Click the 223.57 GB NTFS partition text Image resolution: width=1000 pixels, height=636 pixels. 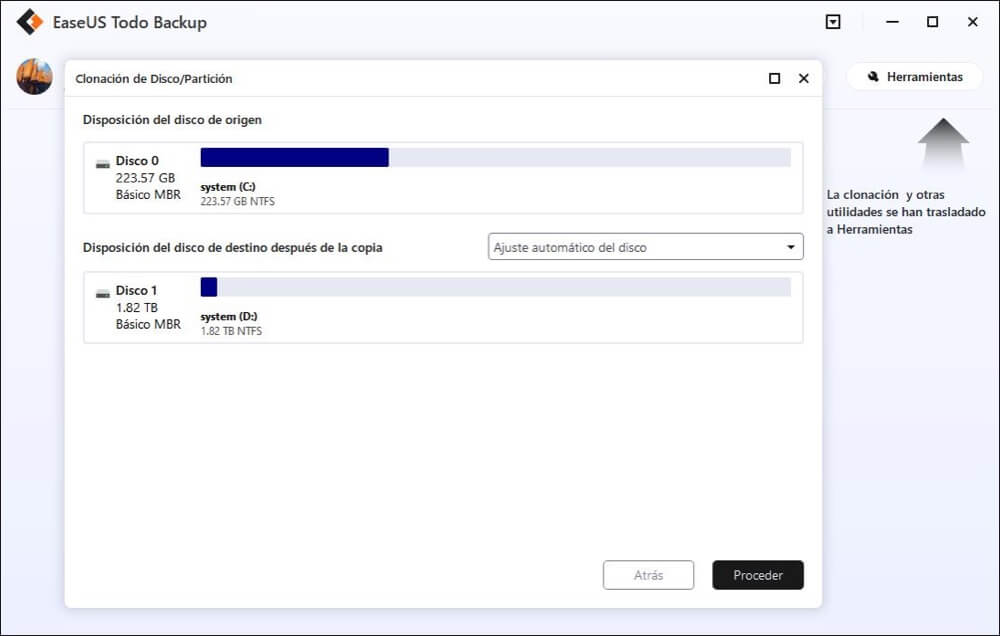(x=237, y=202)
